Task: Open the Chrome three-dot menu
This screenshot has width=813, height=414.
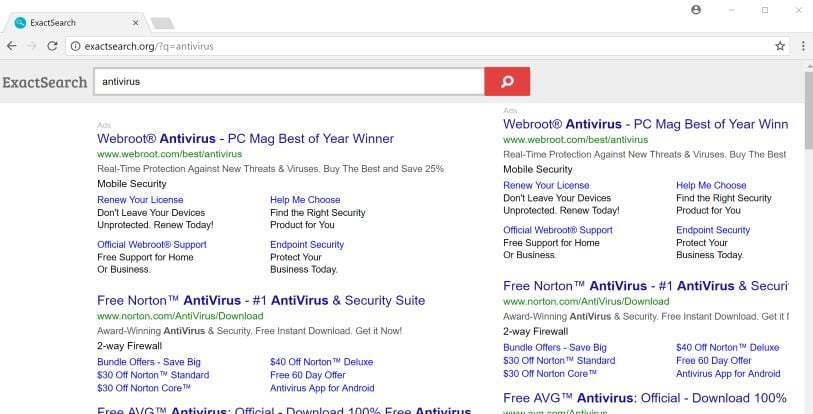Action: (802, 46)
